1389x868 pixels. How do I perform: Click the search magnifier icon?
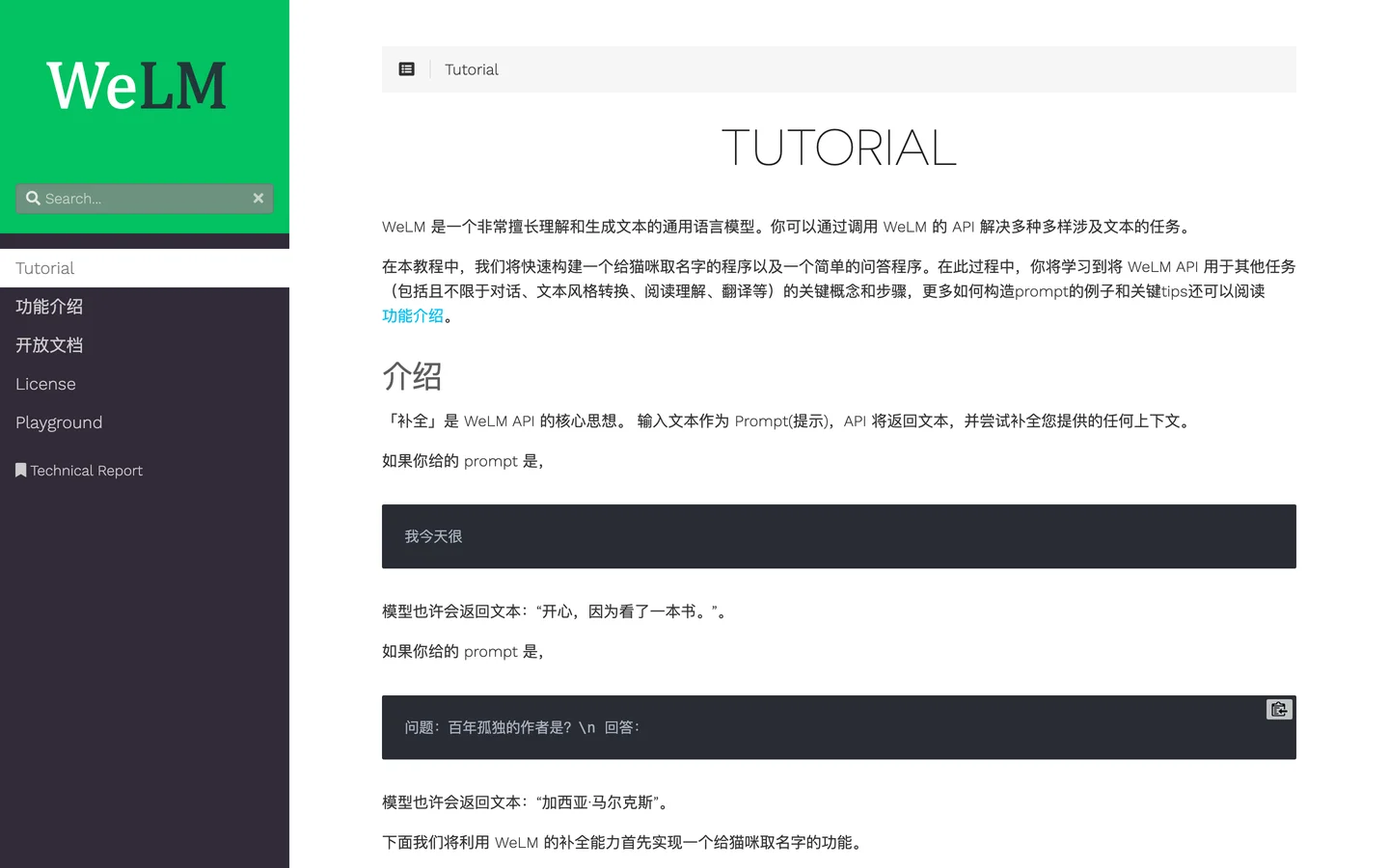point(33,198)
